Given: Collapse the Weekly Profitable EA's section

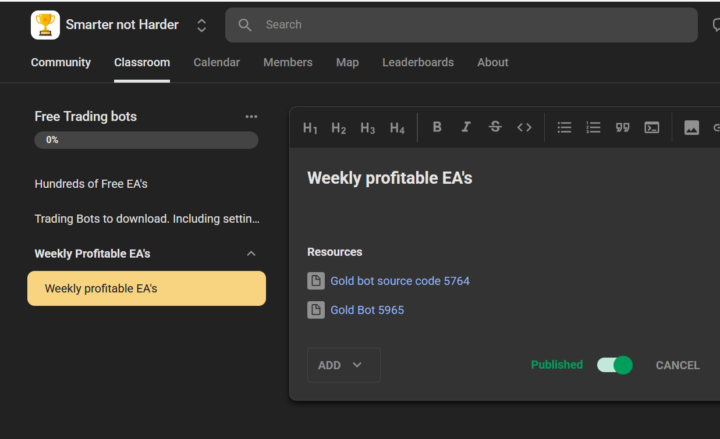Looking at the screenshot, I should click(251, 253).
